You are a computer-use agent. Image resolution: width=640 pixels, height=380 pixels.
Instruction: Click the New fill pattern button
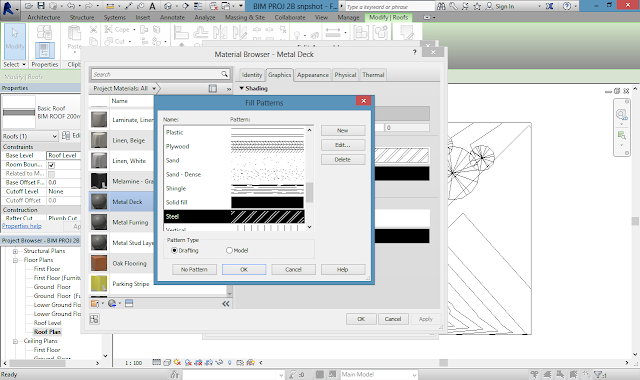coord(343,131)
